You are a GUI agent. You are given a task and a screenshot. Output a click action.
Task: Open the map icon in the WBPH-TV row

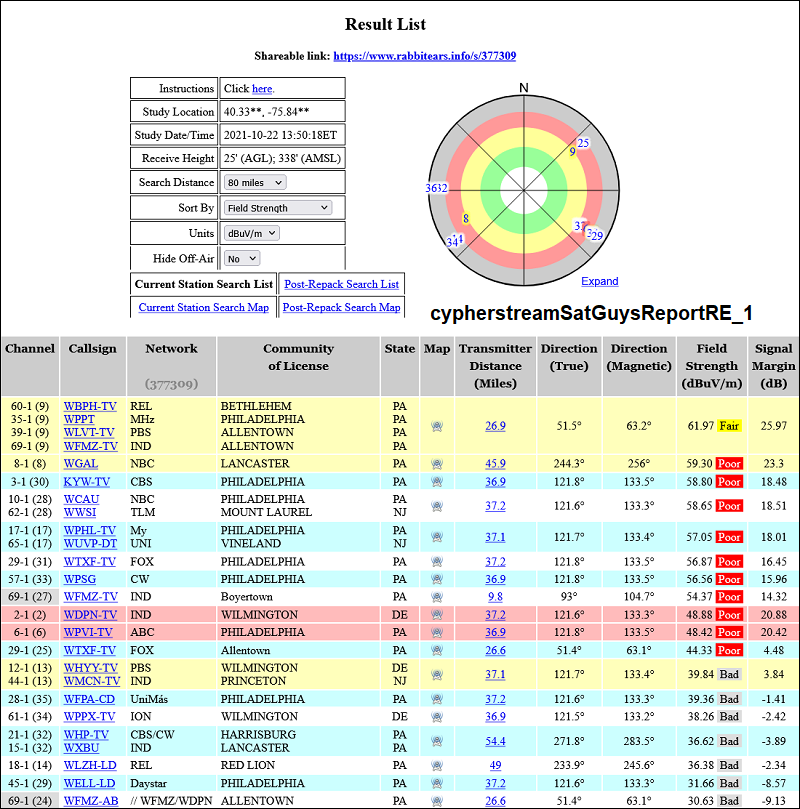point(437,426)
